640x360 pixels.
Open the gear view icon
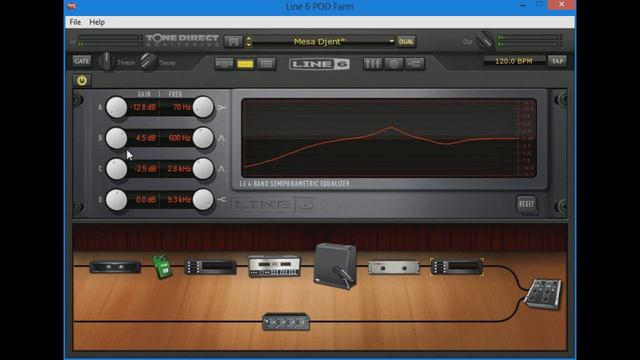pyautogui.click(x=224, y=64)
